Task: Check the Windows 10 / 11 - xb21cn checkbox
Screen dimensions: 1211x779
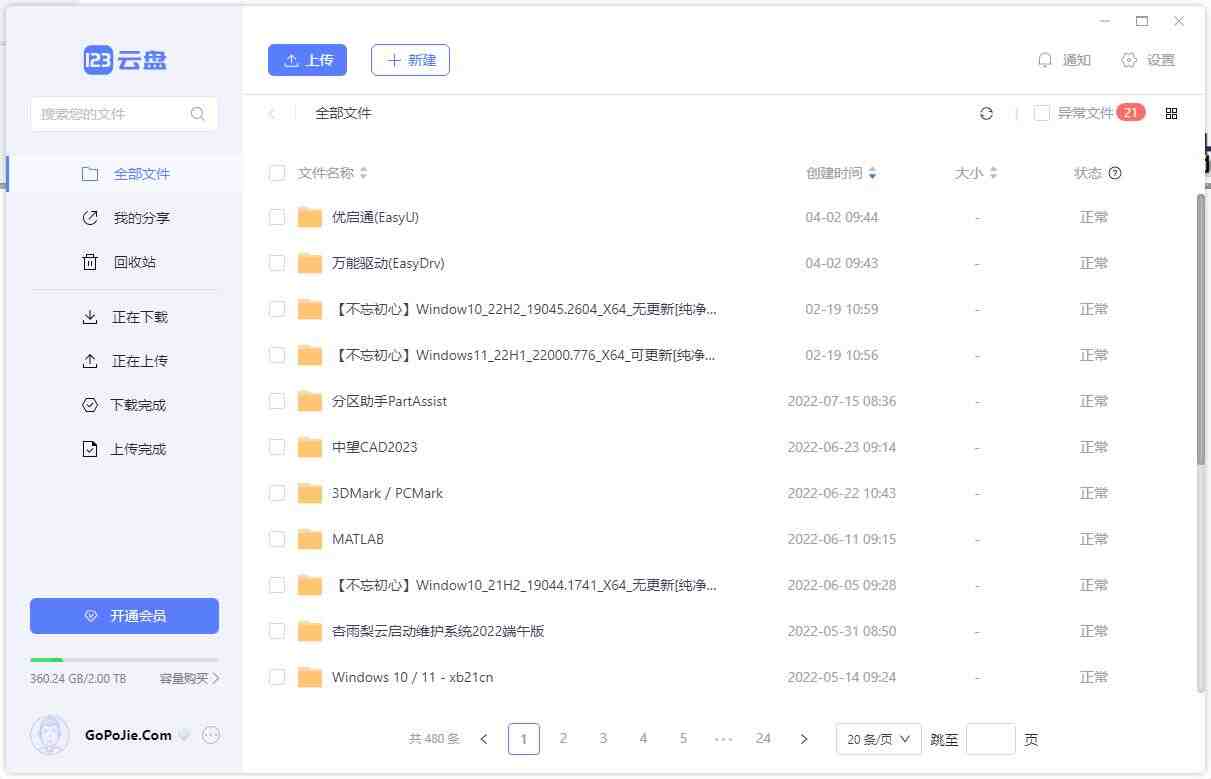Action: pyautogui.click(x=277, y=677)
